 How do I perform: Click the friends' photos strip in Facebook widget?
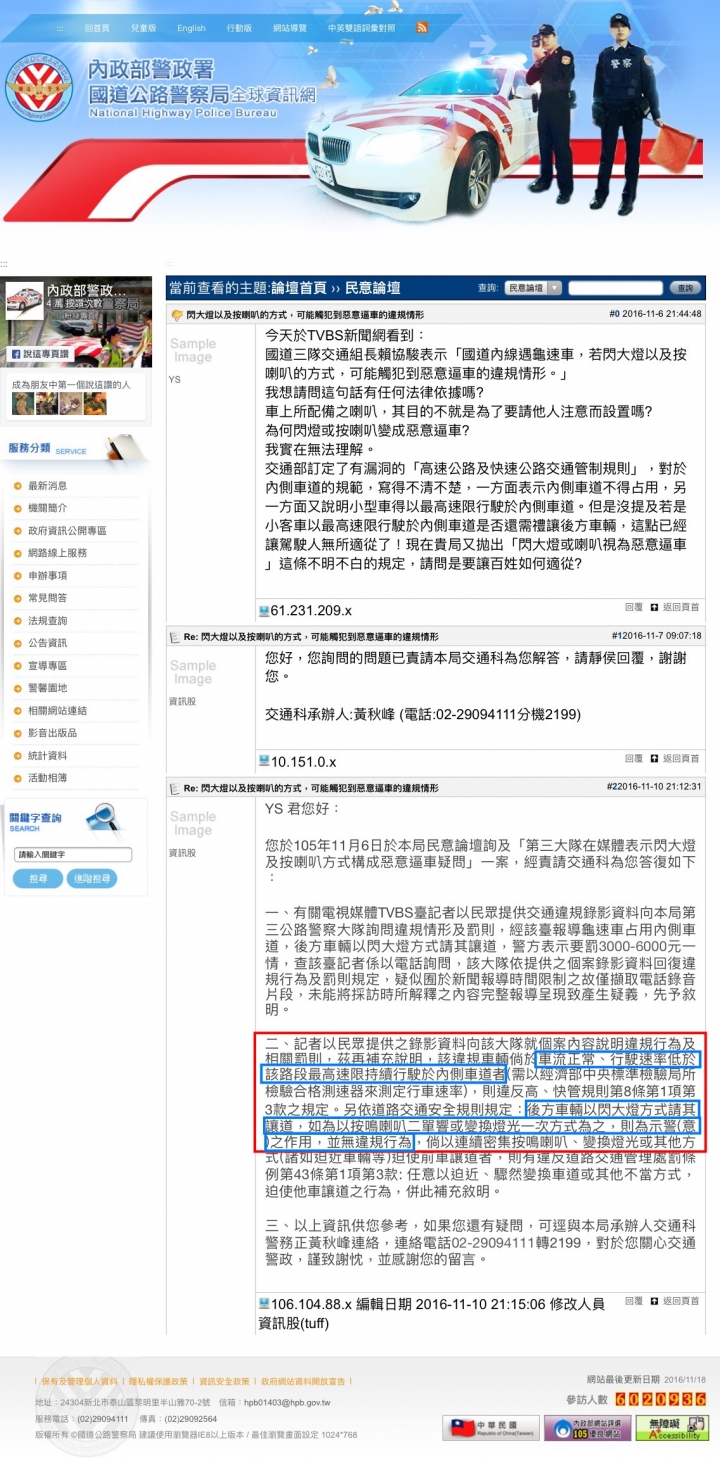coord(59,403)
